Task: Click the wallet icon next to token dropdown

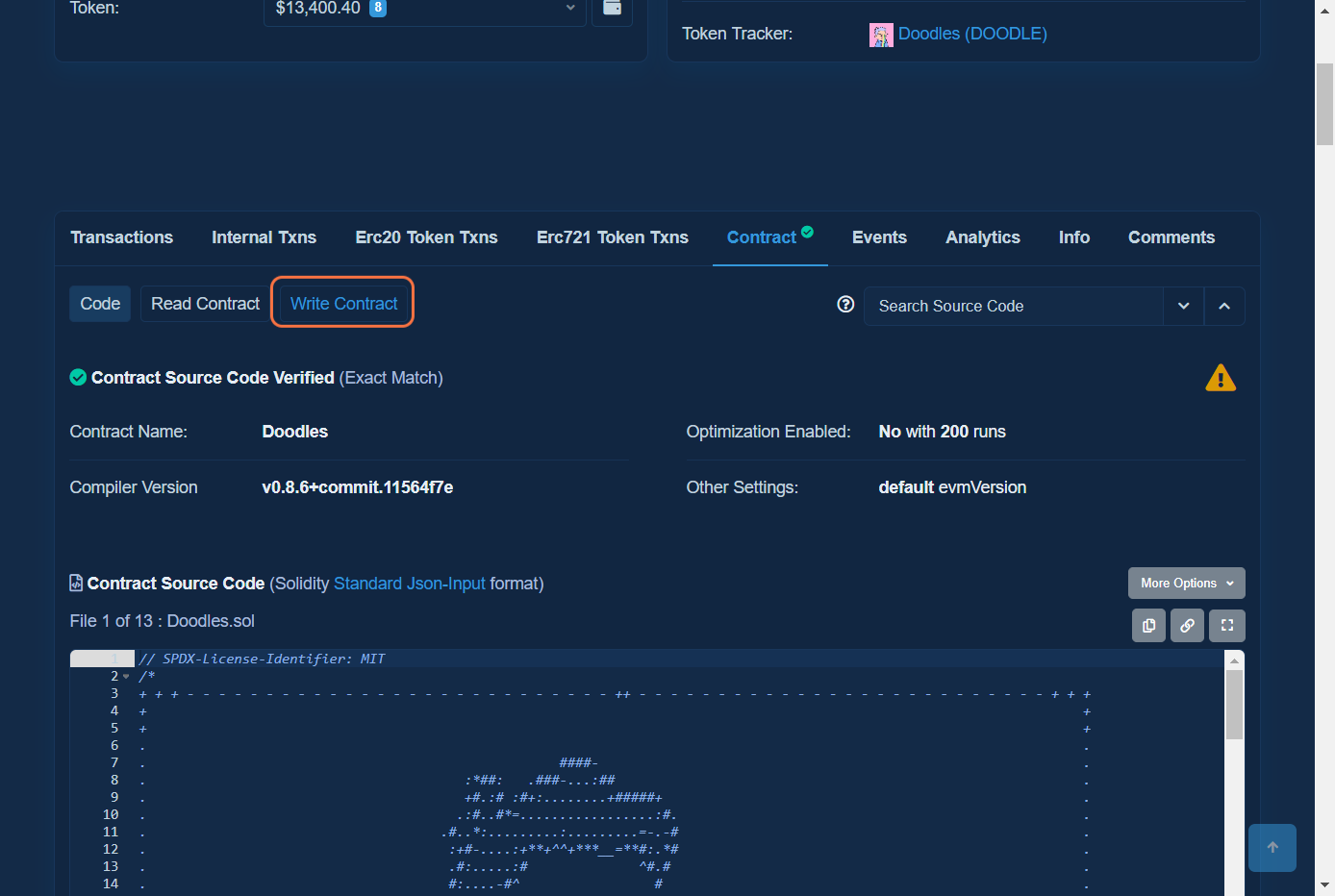Action: point(612,9)
